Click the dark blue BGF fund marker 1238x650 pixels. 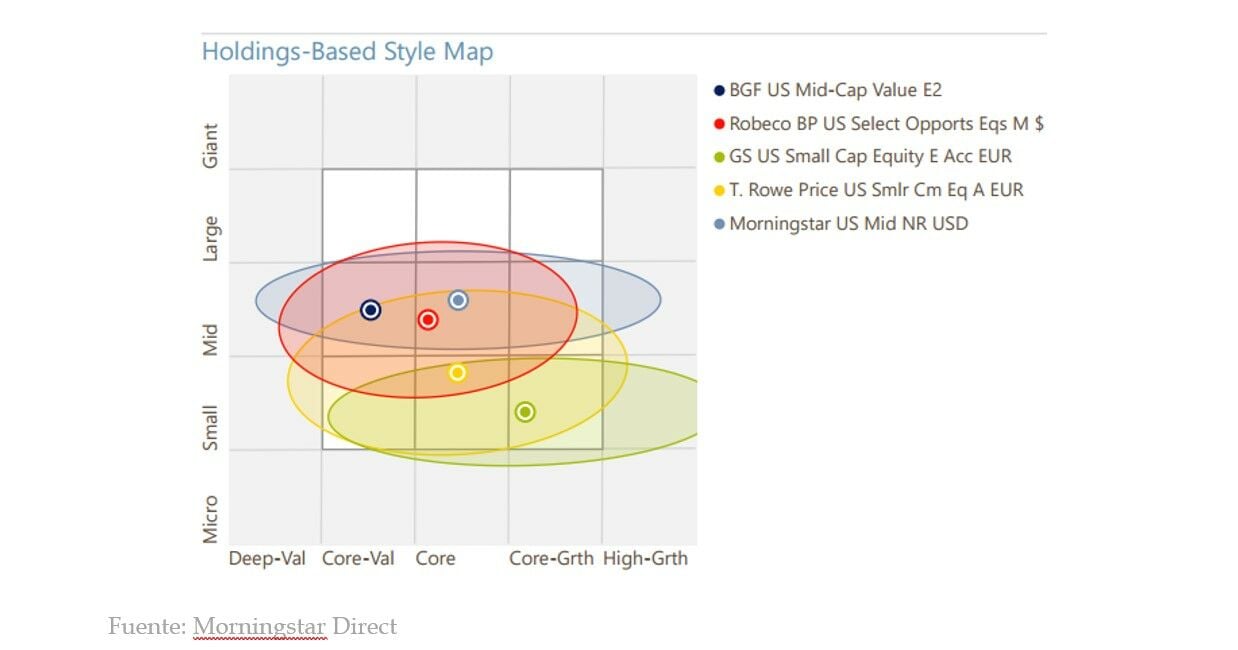[370, 310]
